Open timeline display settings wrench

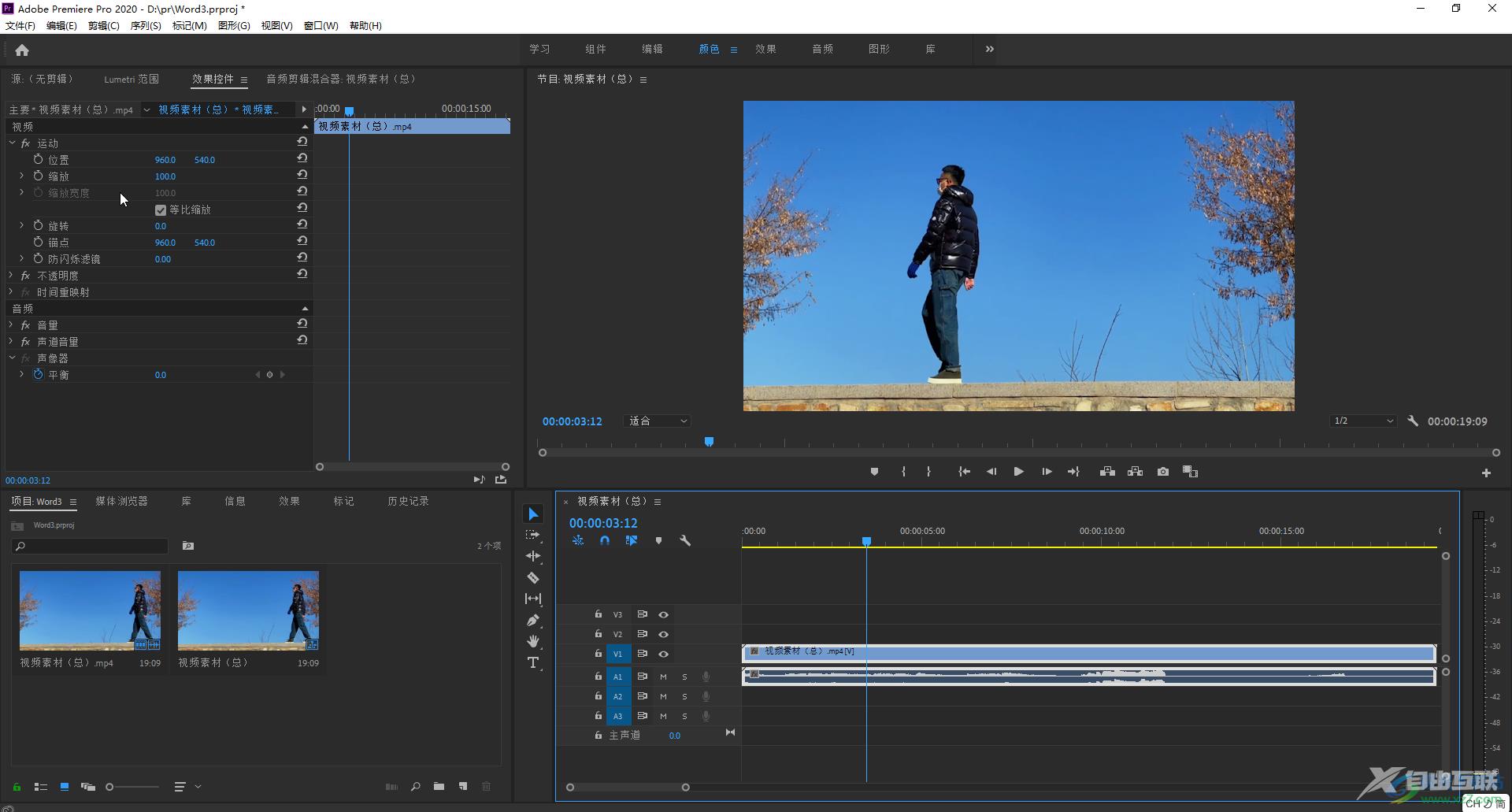tap(685, 540)
